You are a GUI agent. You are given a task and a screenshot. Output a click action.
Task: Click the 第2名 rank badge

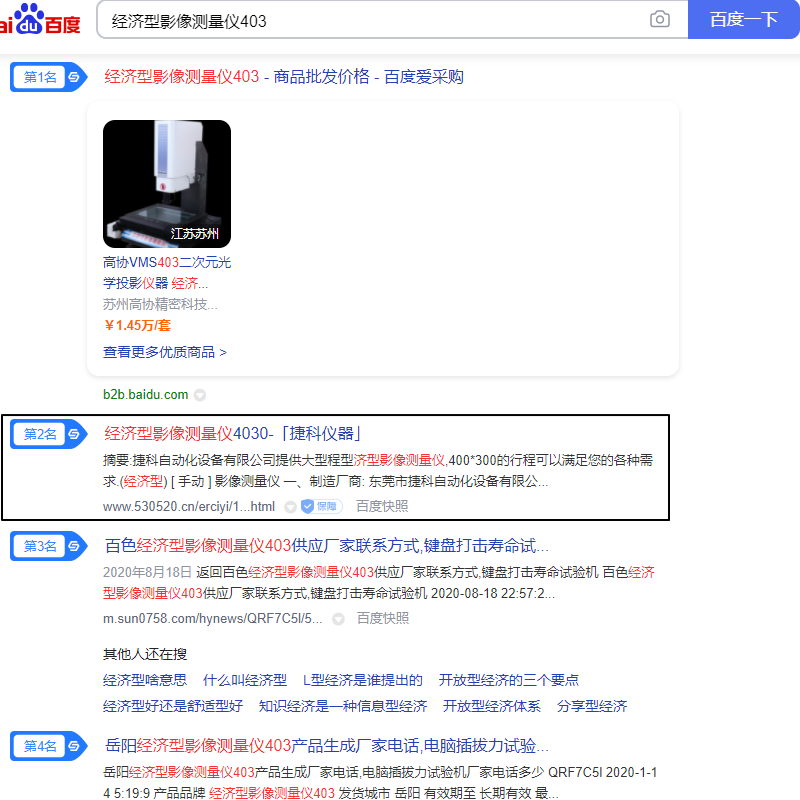pyautogui.click(x=48, y=434)
